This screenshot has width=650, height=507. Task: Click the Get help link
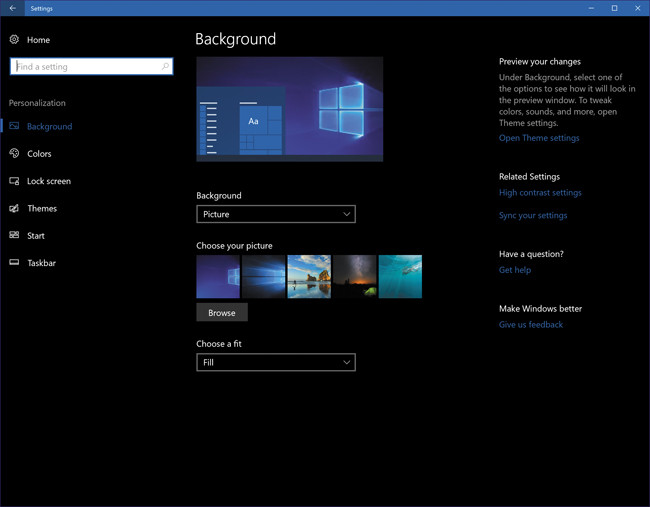(x=514, y=270)
